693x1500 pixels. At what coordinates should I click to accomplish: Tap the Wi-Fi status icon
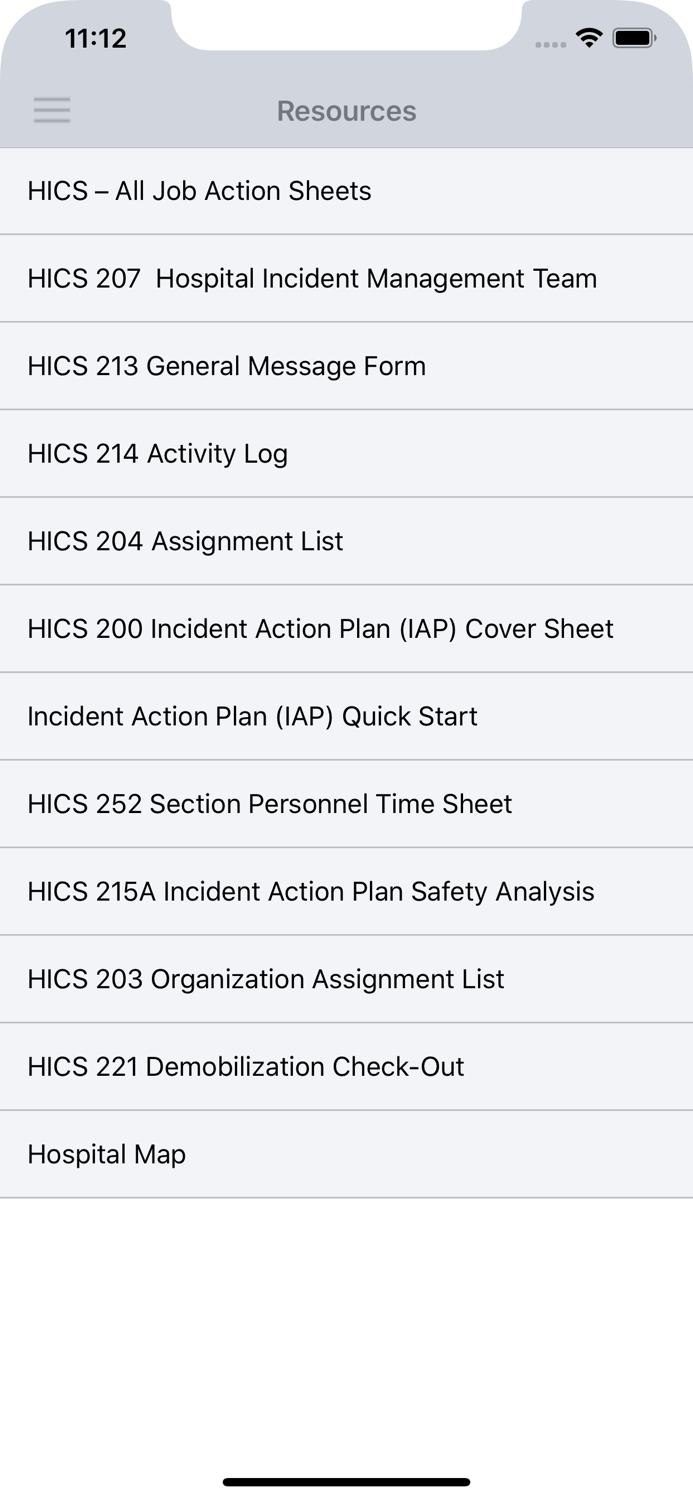click(589, 39)
